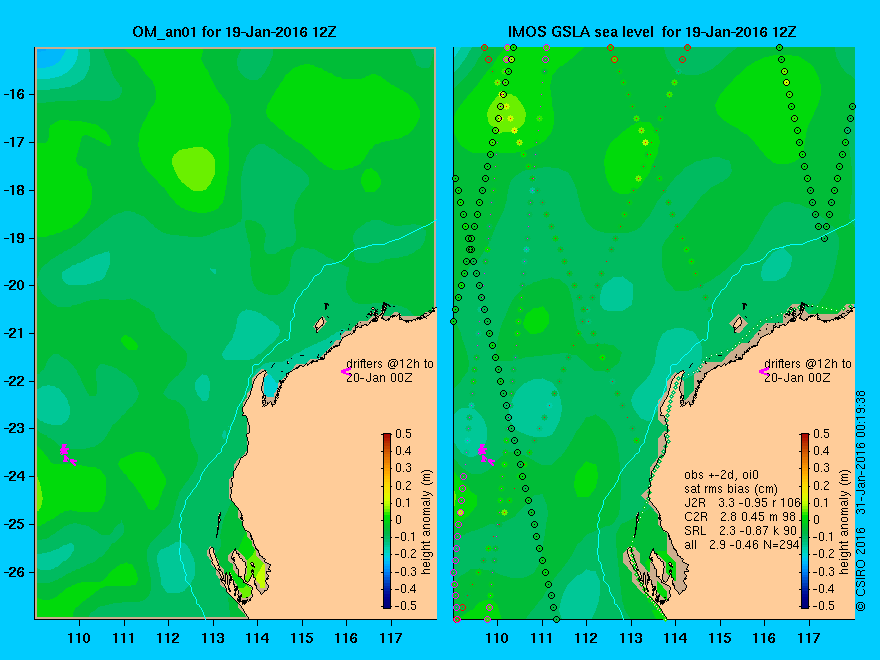The width and height of the screenshot is (880, 660).
Task: Click the "OM_an01 for 19-Jan-2016 12Z" title
Action: pyautogui.click(x=234, y=32)
